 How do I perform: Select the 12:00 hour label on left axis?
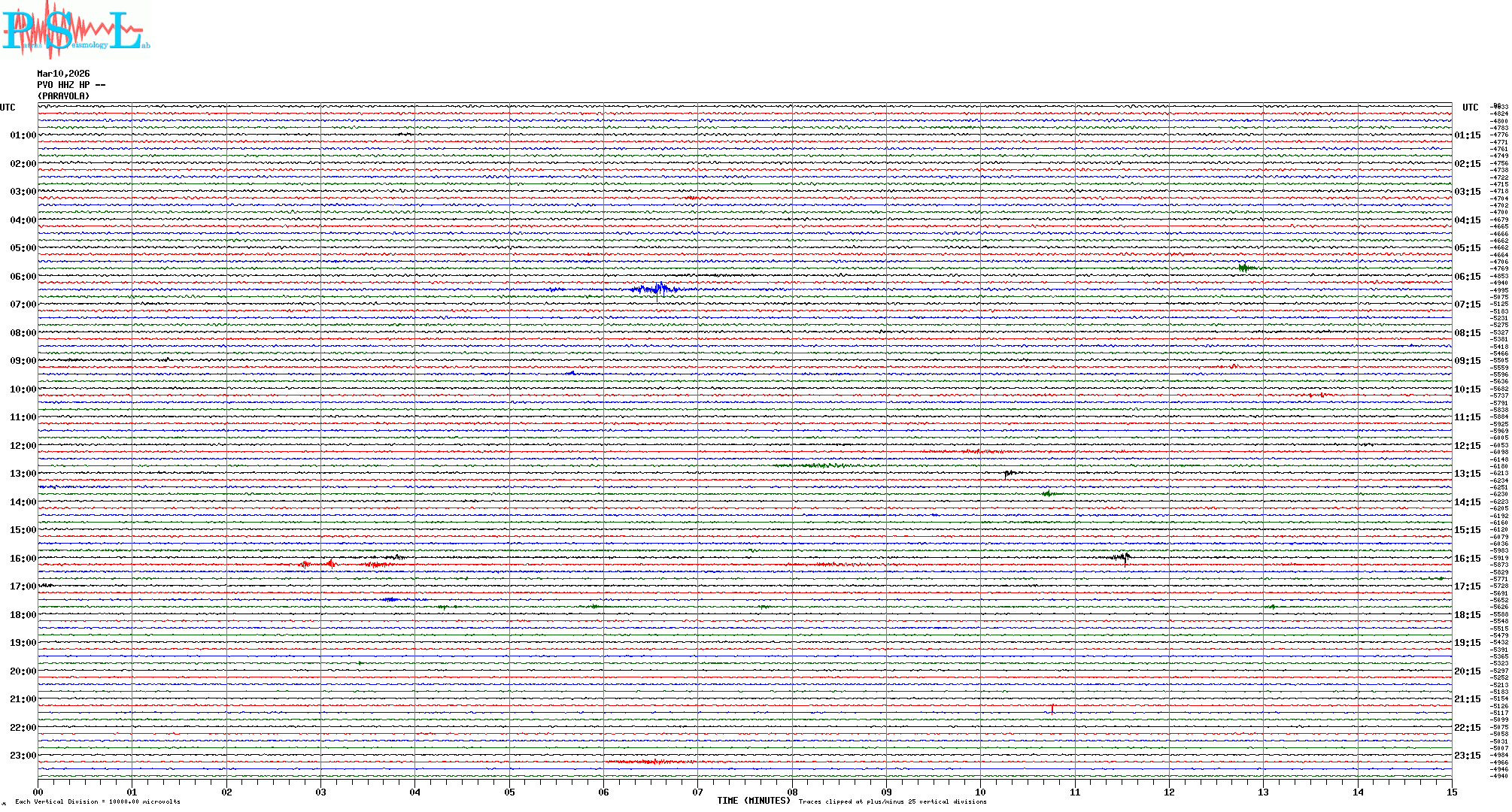pyautogui.click(x=23, y=446)
